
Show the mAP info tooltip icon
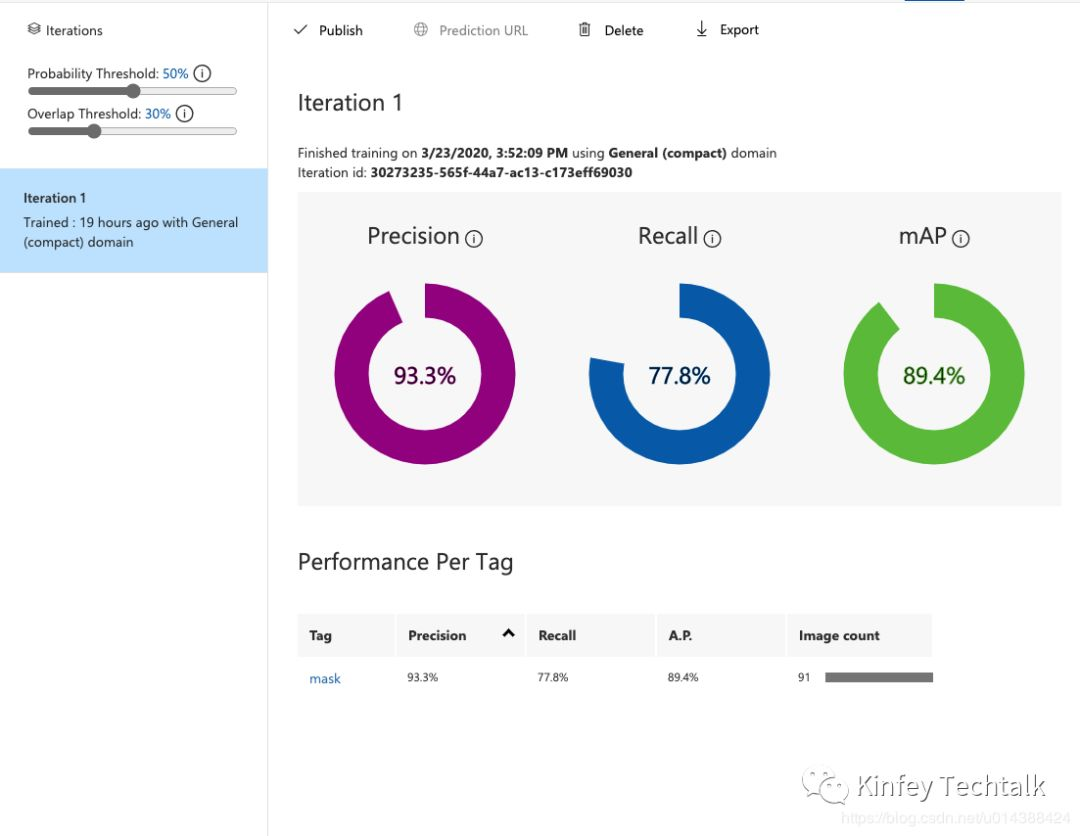(x=961, y=239)
